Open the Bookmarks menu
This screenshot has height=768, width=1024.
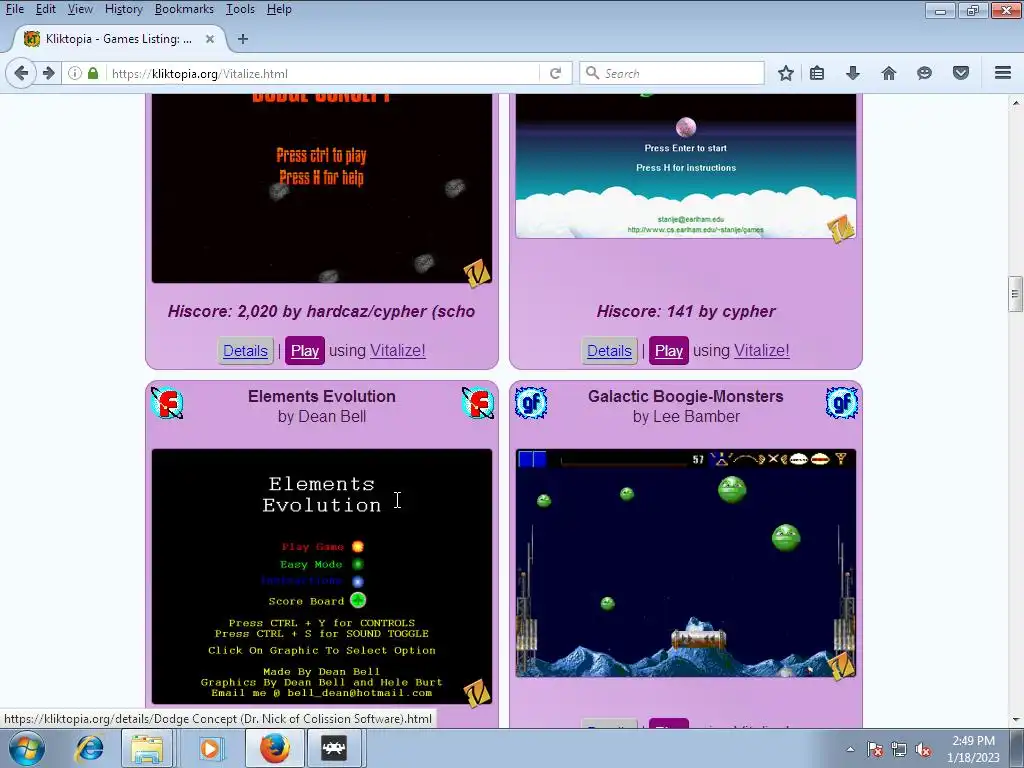point(184,9)
